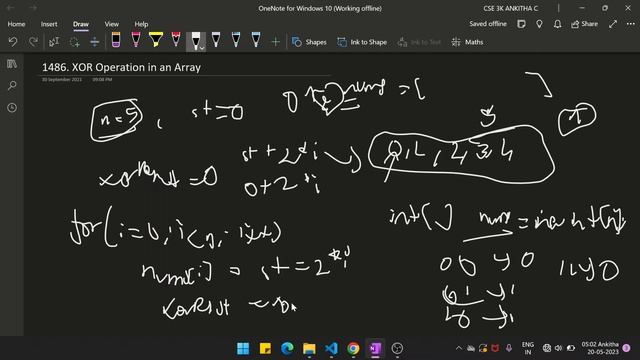640x360 pixels.
Task: Add a new pen with plus icon
Action: coord(276,42)
